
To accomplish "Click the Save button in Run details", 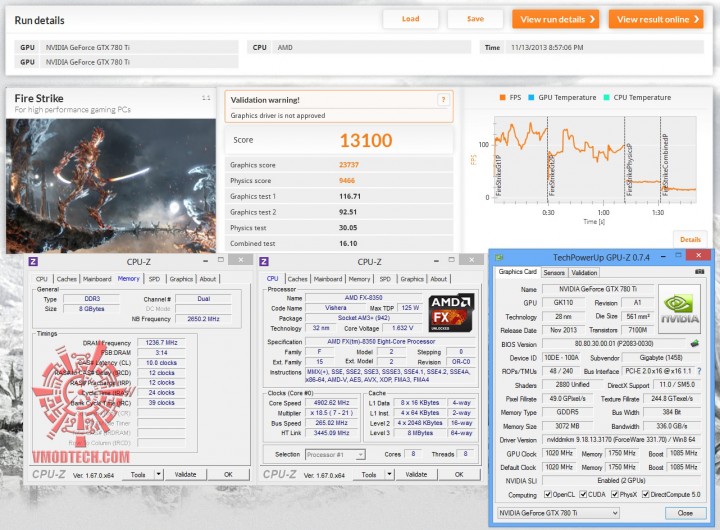I will (475, 19).
